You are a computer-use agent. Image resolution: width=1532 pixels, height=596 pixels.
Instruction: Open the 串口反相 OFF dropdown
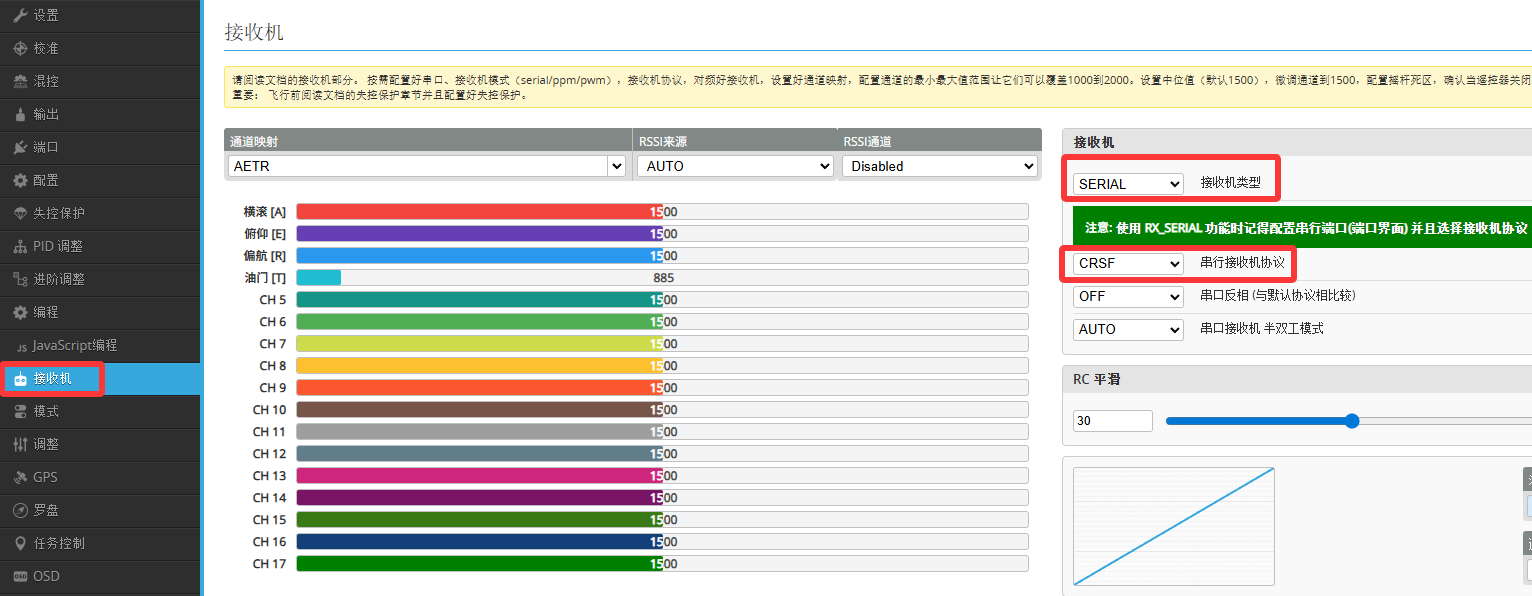pyautogui.click(x=1128, y=296)
